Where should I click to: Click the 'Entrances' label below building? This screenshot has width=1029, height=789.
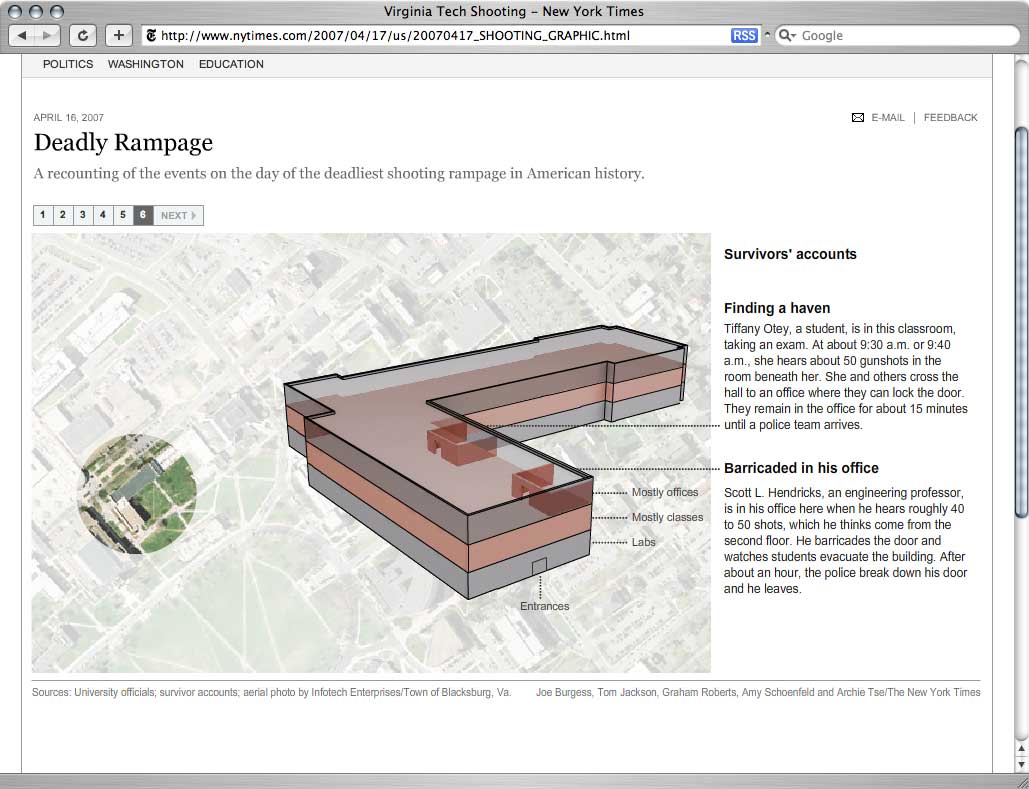(x=545, y=606)
